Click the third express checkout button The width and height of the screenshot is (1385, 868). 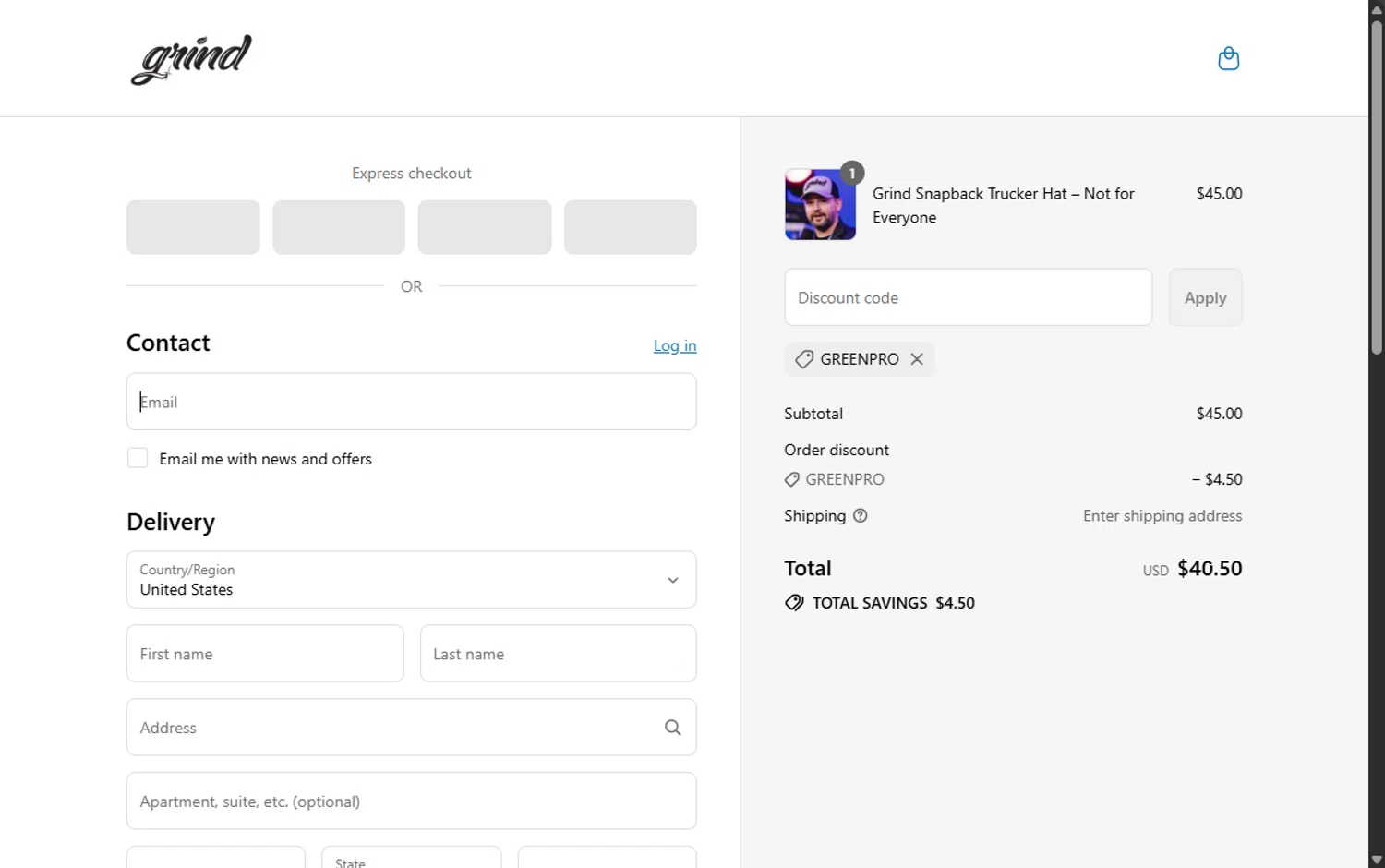point(485,227)
